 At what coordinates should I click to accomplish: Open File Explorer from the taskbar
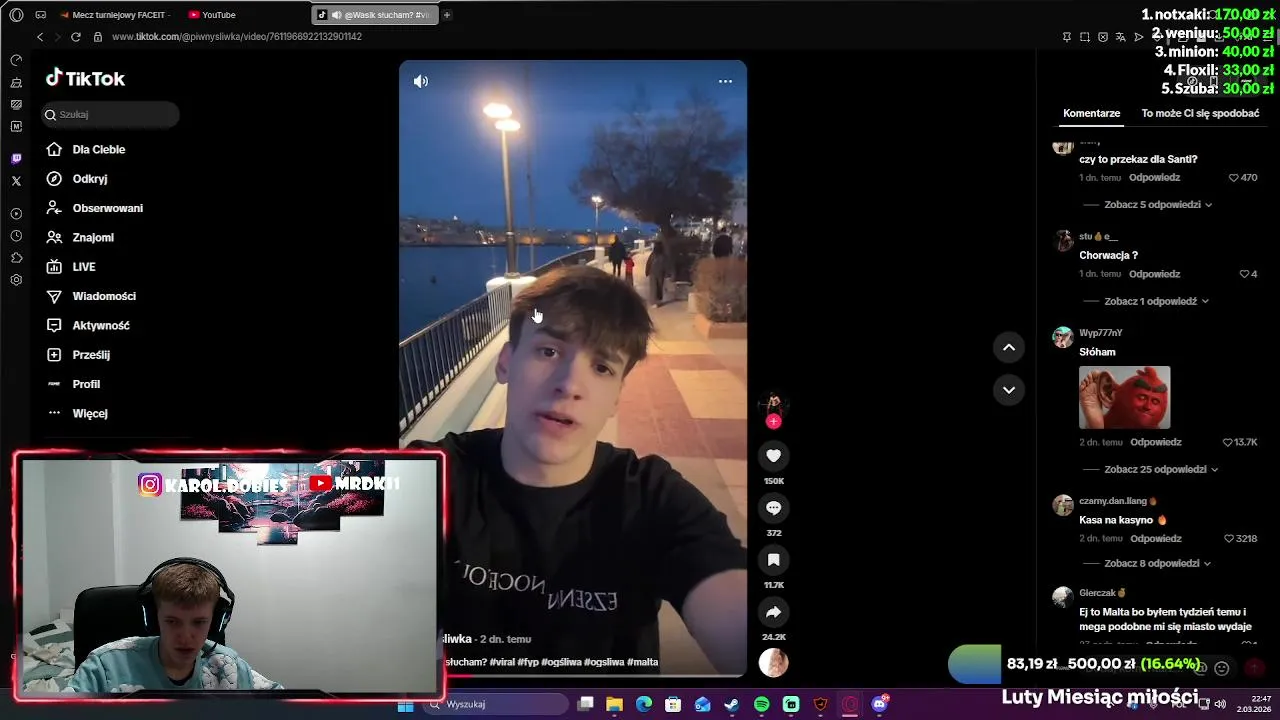click(x=614, y=704)
